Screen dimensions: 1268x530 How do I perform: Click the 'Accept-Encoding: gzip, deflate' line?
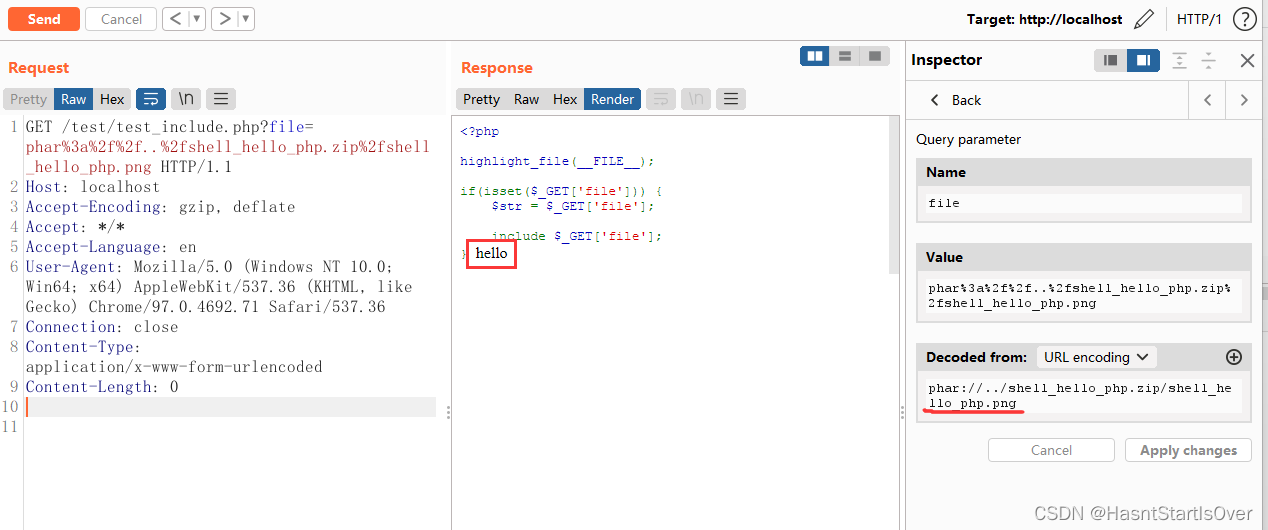point(160,207)
